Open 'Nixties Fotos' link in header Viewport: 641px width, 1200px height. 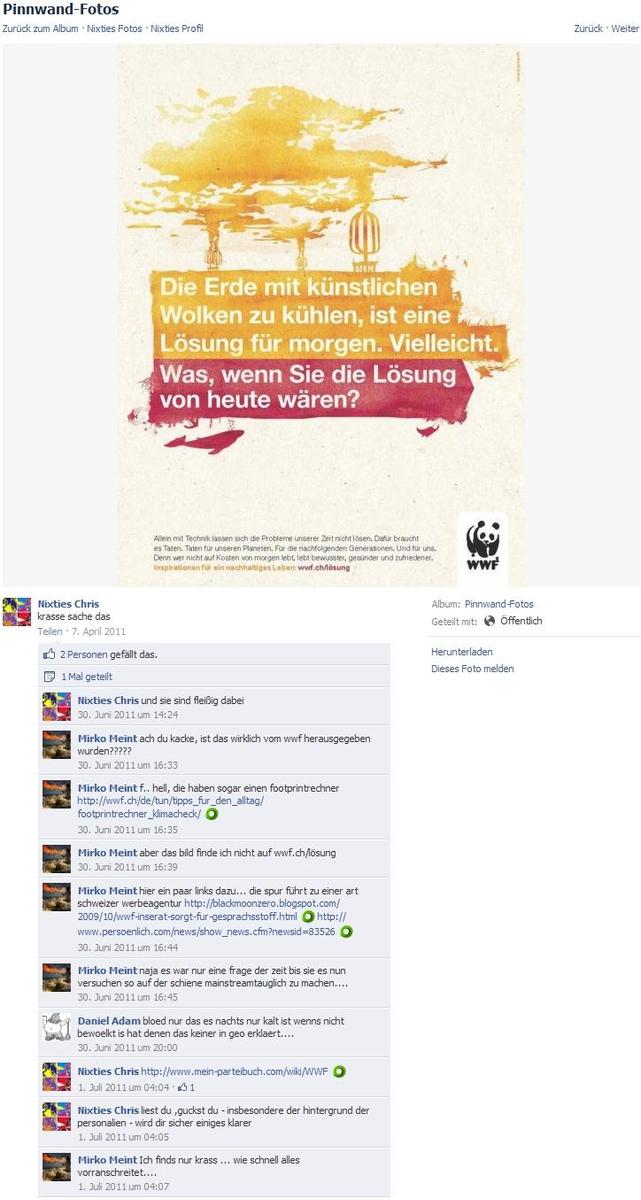point(114,29)
